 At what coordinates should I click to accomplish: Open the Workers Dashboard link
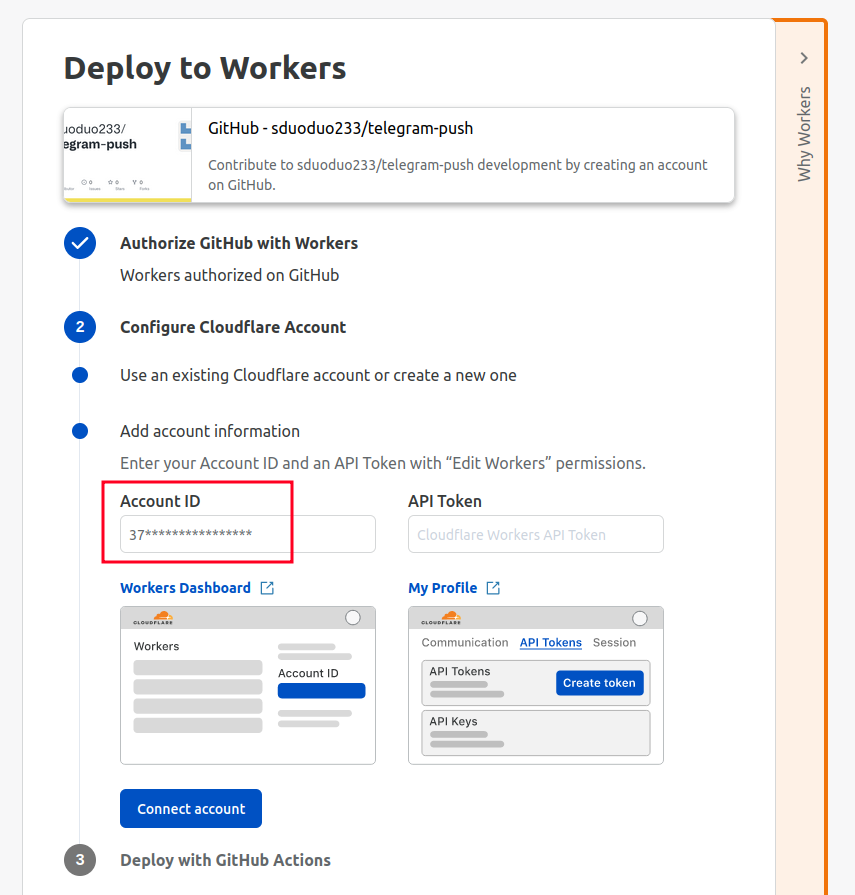[185, 588]
